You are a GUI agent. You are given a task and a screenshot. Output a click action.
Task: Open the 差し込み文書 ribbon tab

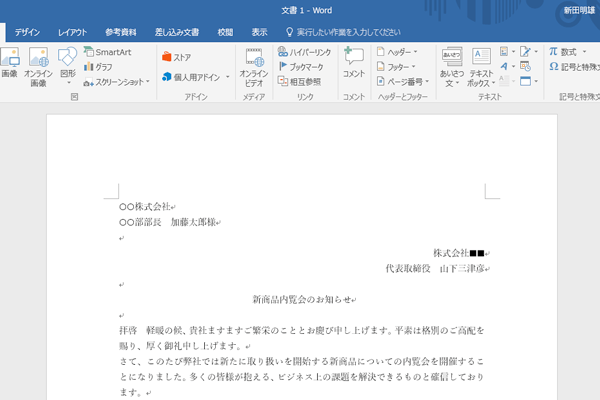(x=176, y=32)
